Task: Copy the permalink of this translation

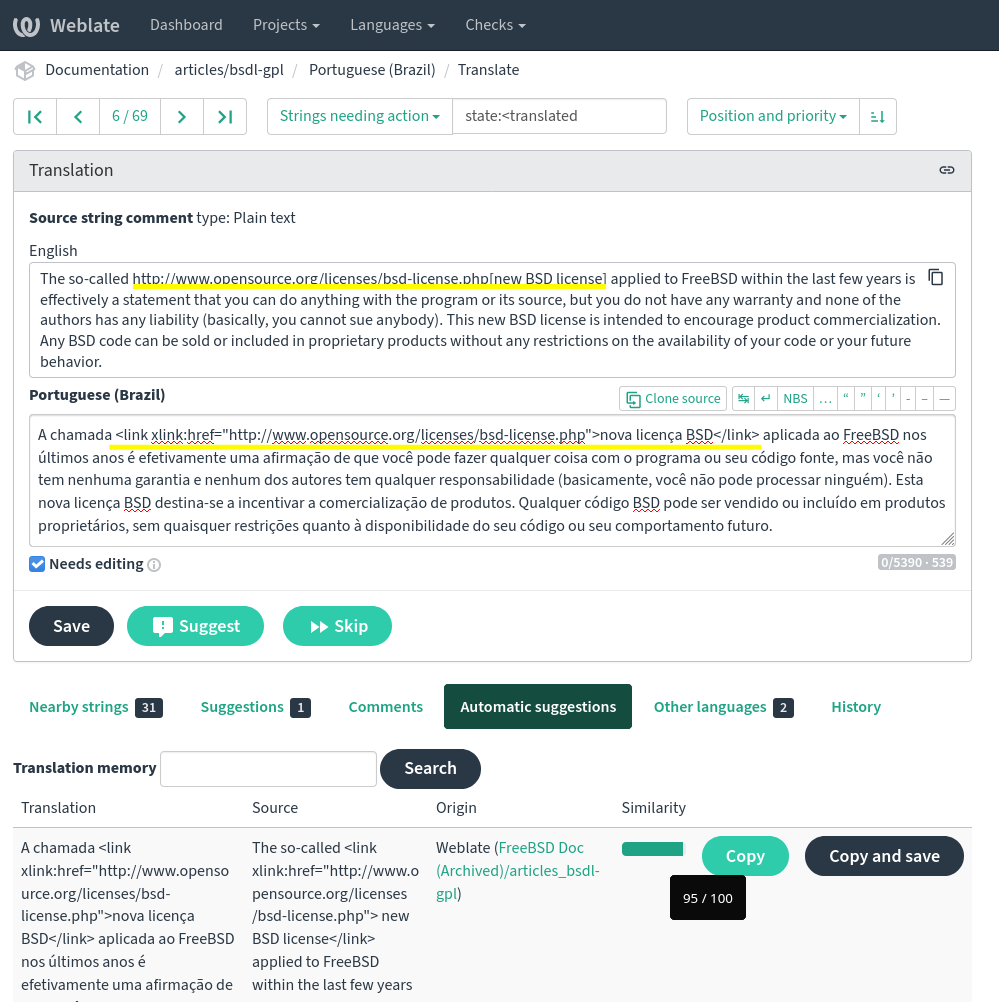Action: click(x=946, y=170)
